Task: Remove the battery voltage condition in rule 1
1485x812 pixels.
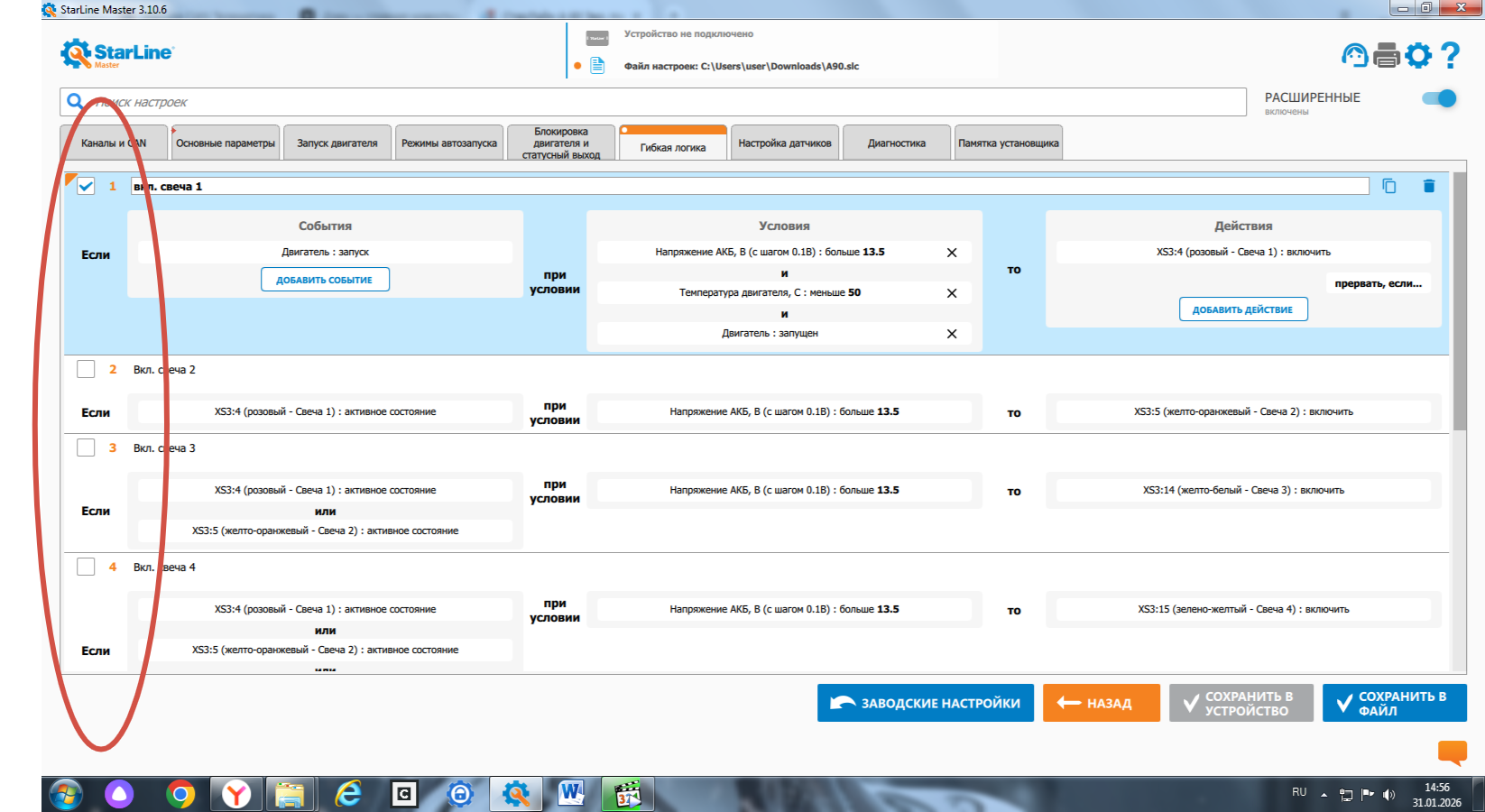Action: (x=951, y=253)
